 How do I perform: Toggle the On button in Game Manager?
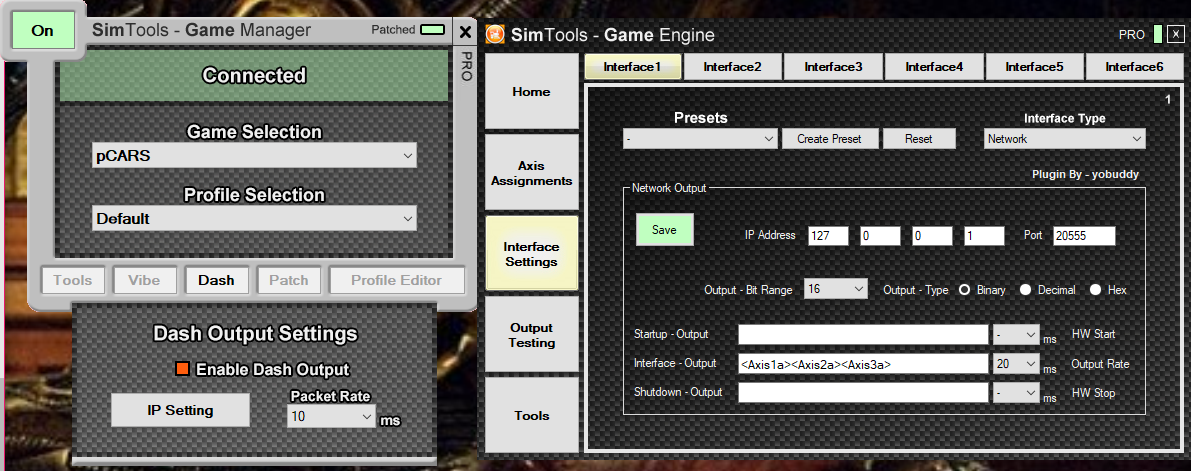pos(43,30)
